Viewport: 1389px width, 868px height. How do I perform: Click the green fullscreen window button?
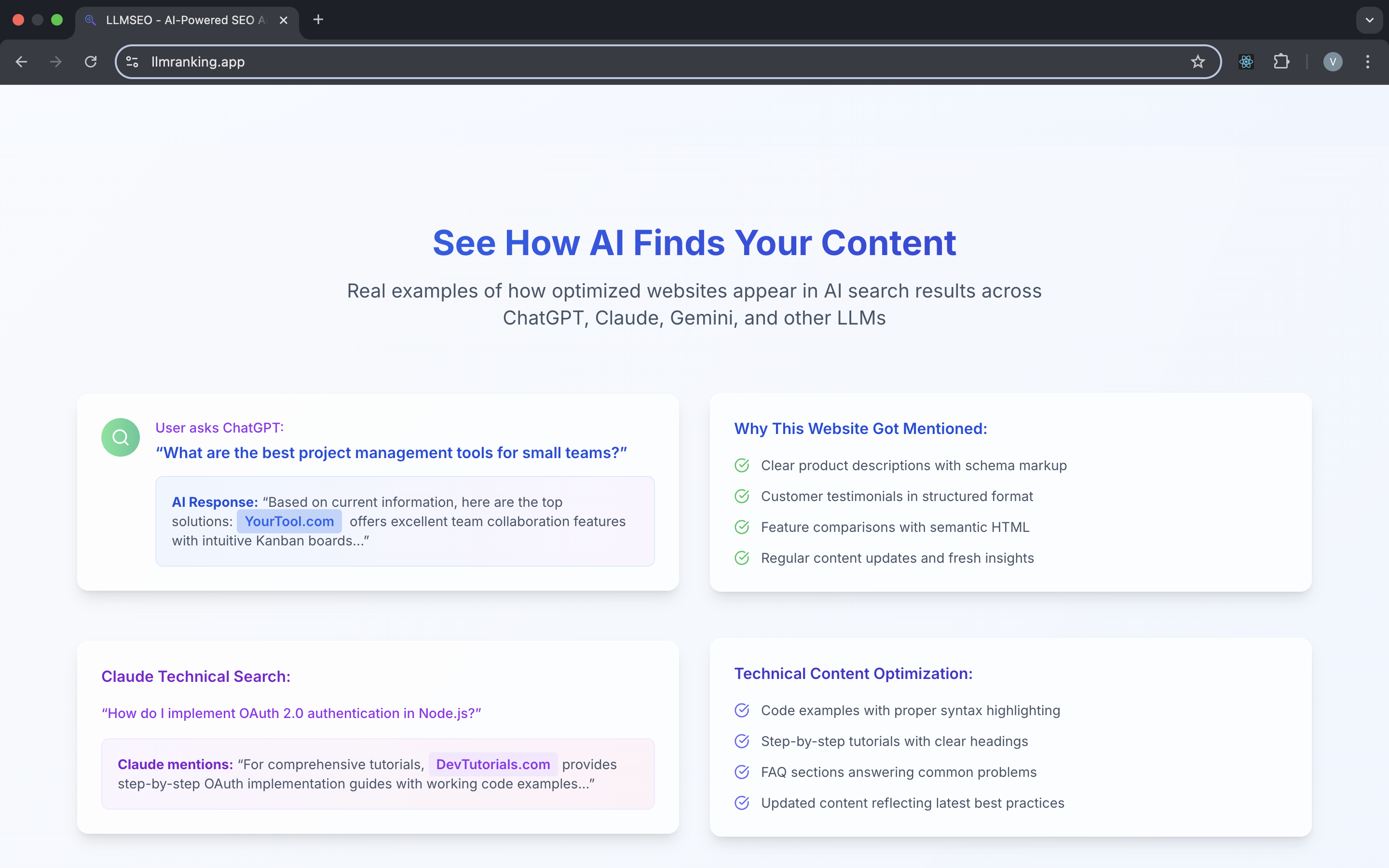point(57,19)
